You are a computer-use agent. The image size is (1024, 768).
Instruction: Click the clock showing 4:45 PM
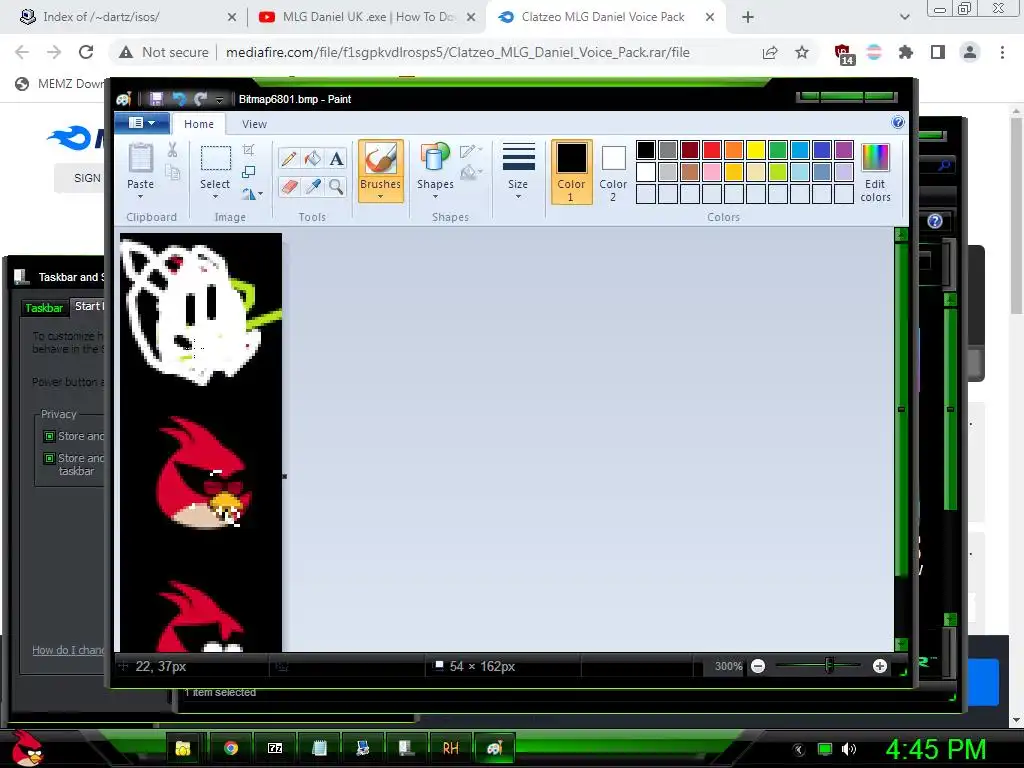935,749
